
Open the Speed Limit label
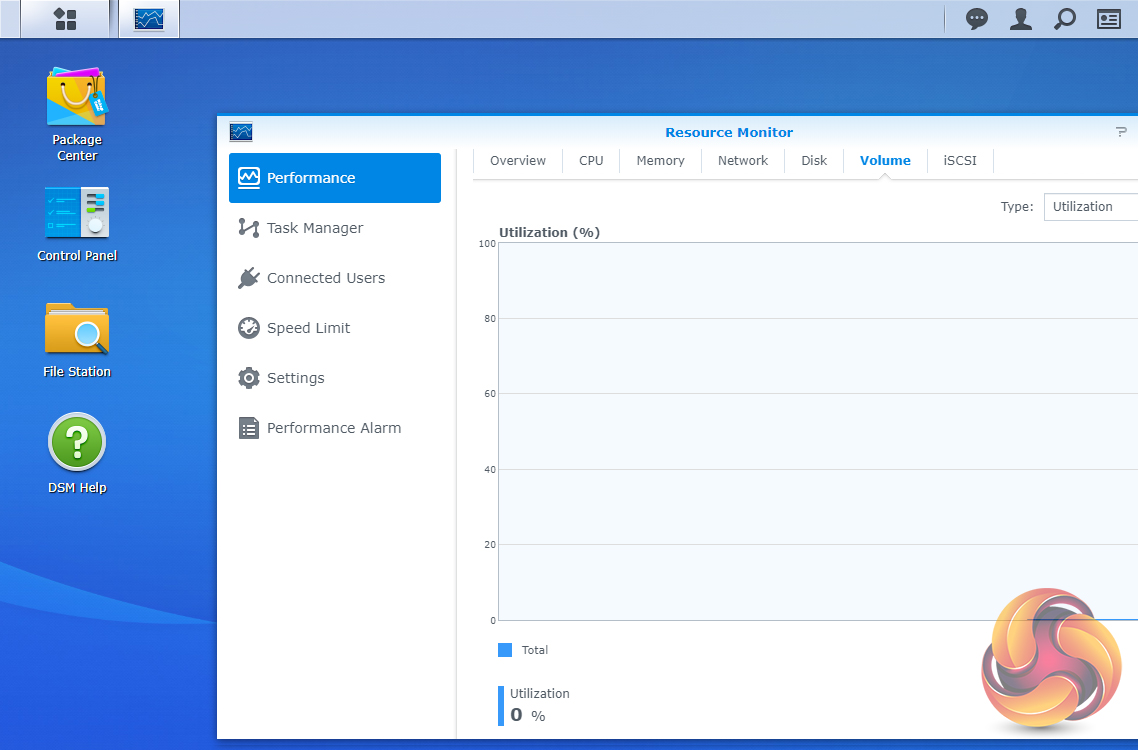coord(308,328)
